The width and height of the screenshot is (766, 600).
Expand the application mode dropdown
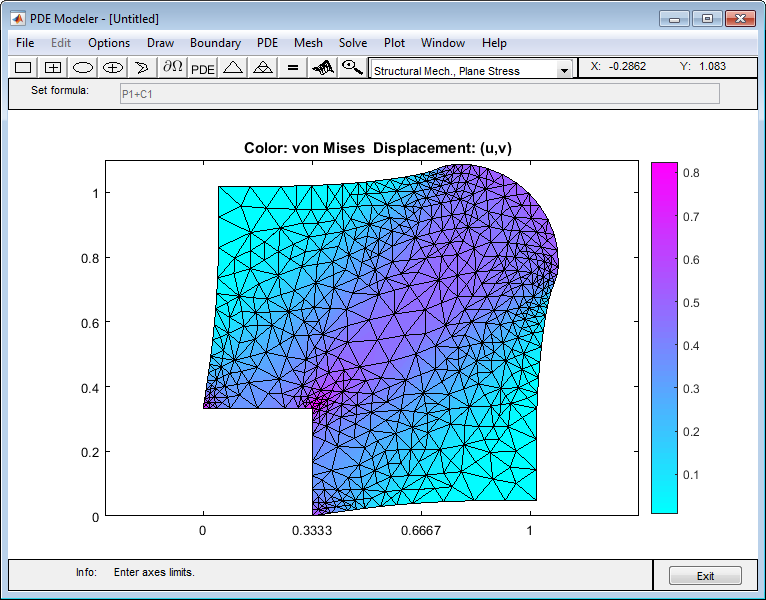tap(564, 71)
